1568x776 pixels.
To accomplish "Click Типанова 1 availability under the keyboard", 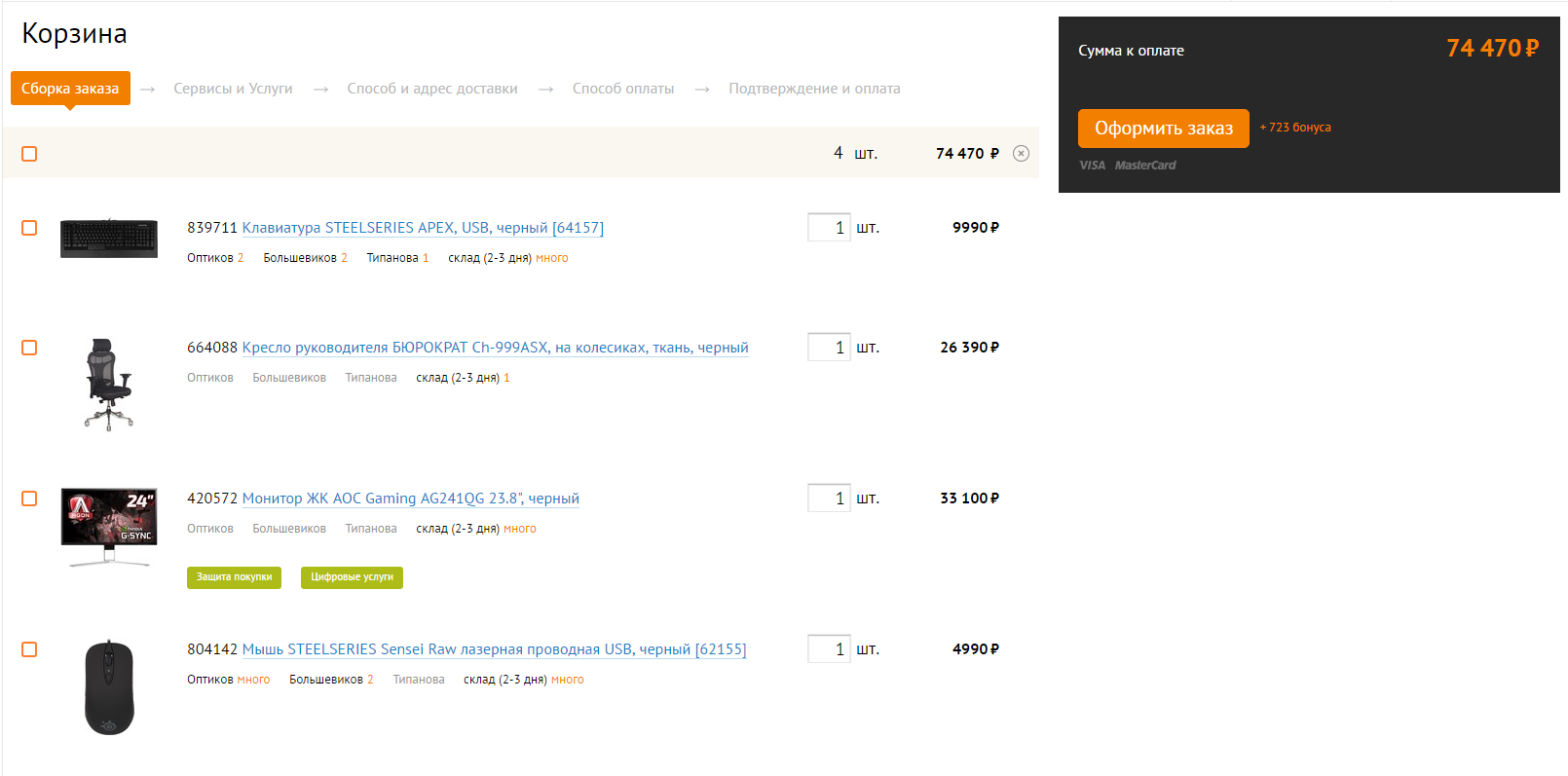I will point(397,258).
